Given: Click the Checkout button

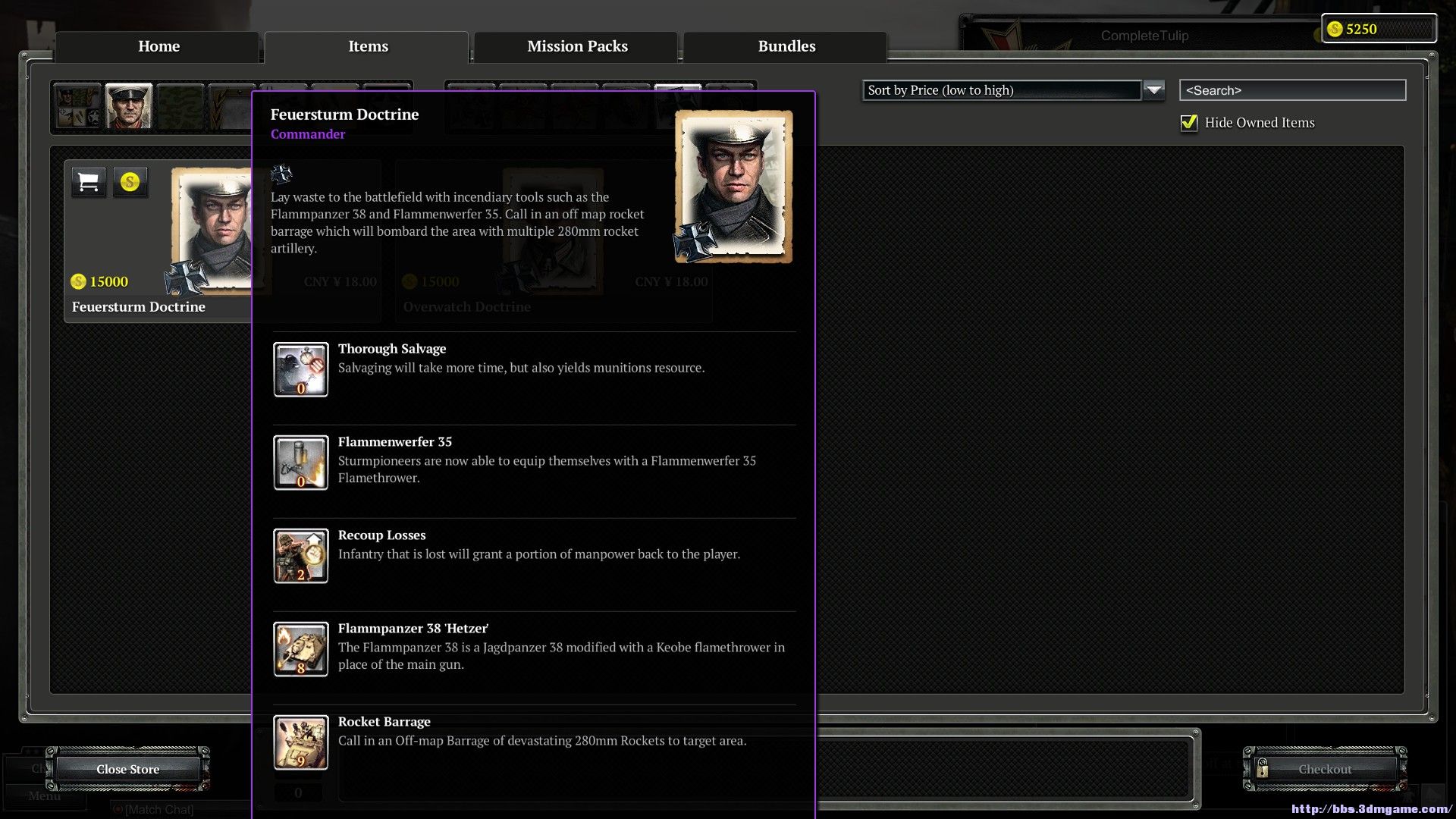Looking at the screenshot, I should (x=1324, y=769).
